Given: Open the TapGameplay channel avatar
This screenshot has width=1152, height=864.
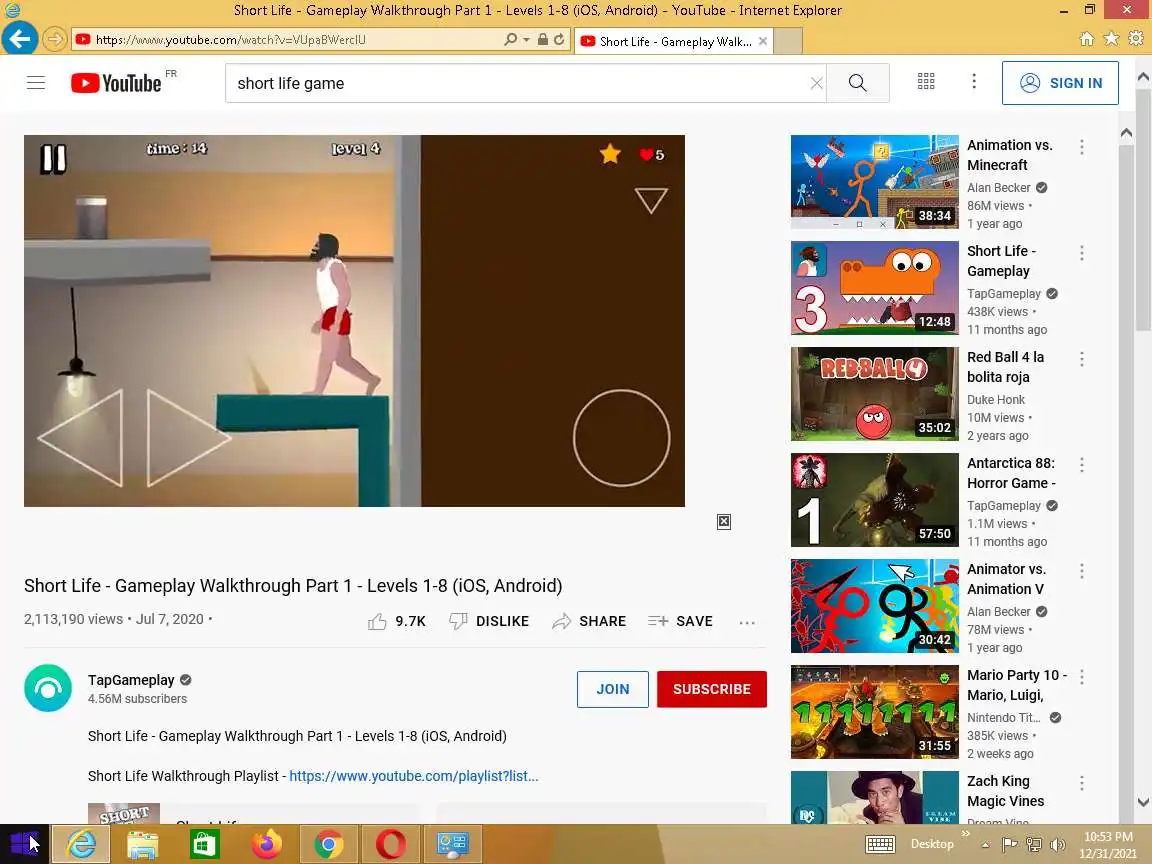Looking at the screenshot, I should [48, 688].
